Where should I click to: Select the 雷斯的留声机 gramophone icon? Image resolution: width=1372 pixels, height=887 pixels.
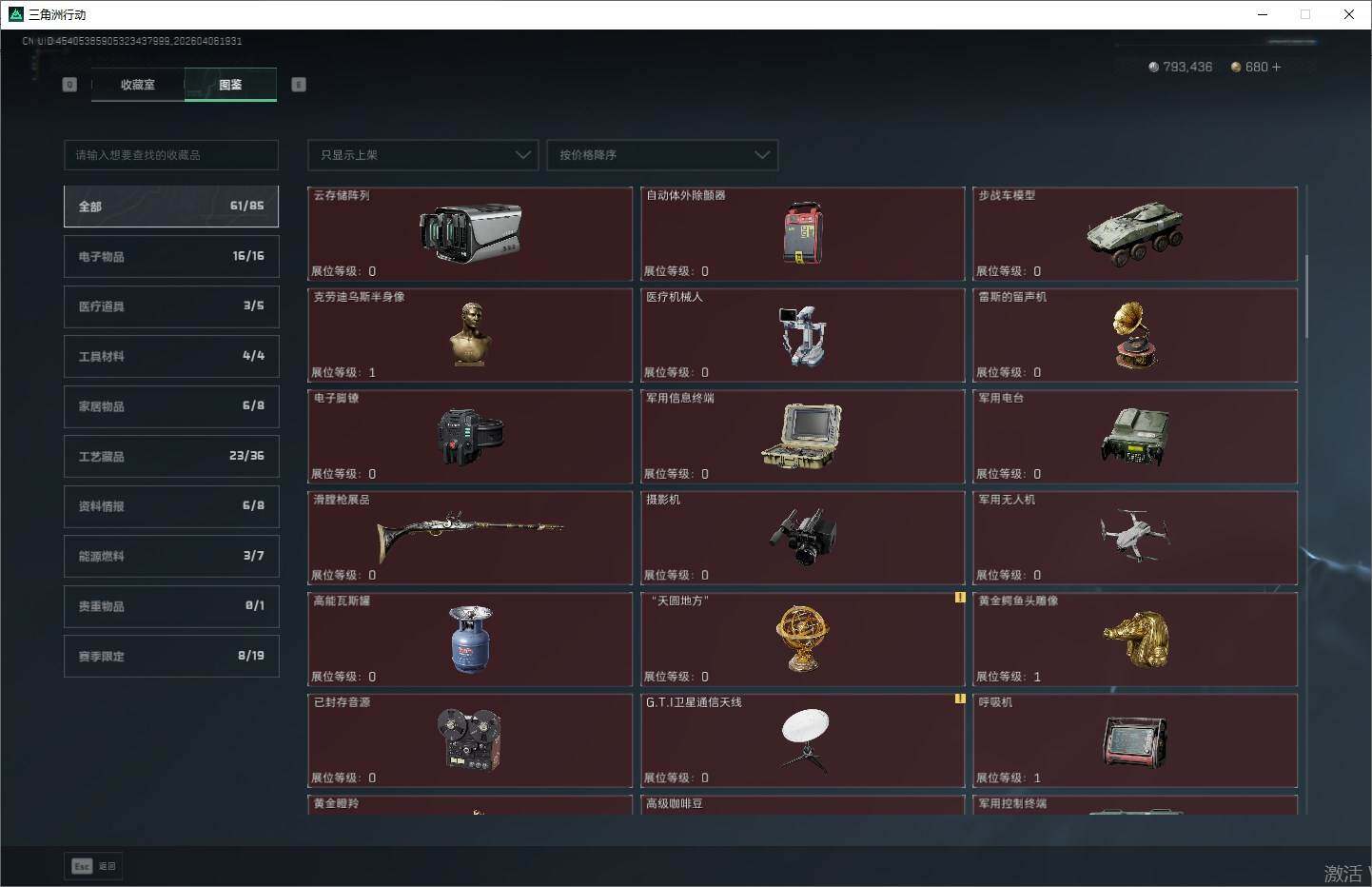[x=1134, y=334]
